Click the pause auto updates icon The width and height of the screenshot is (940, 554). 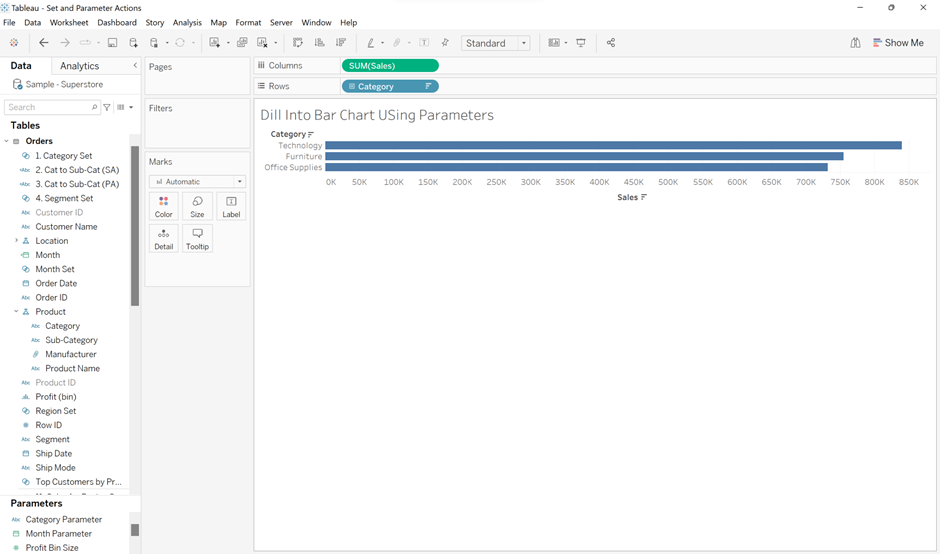click(x=154, y=43)
